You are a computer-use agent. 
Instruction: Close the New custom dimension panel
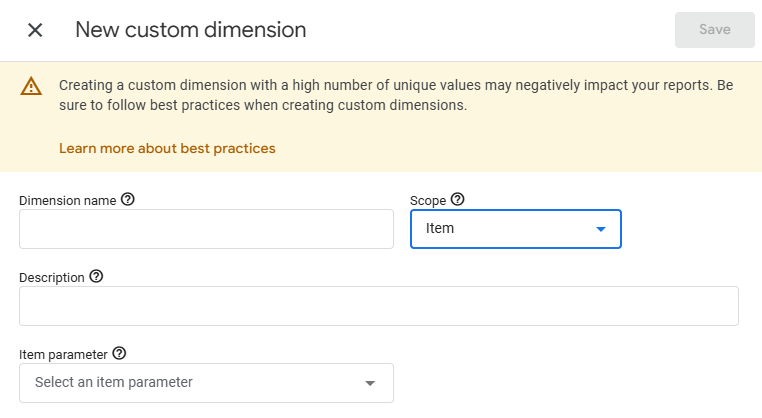click(x=35, y=30)
